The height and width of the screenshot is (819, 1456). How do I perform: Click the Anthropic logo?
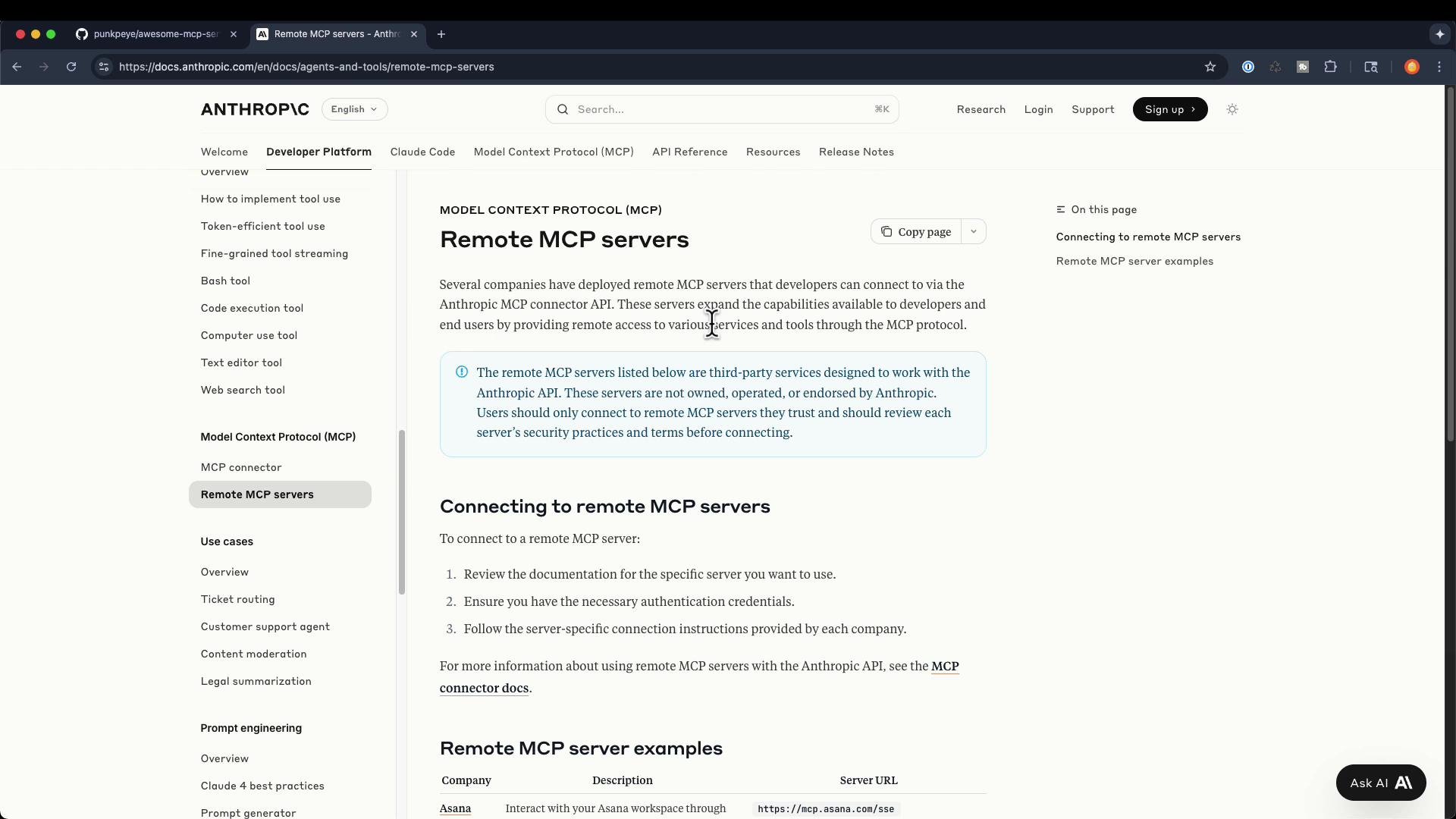pyautogui.click(x=255, y=109)
